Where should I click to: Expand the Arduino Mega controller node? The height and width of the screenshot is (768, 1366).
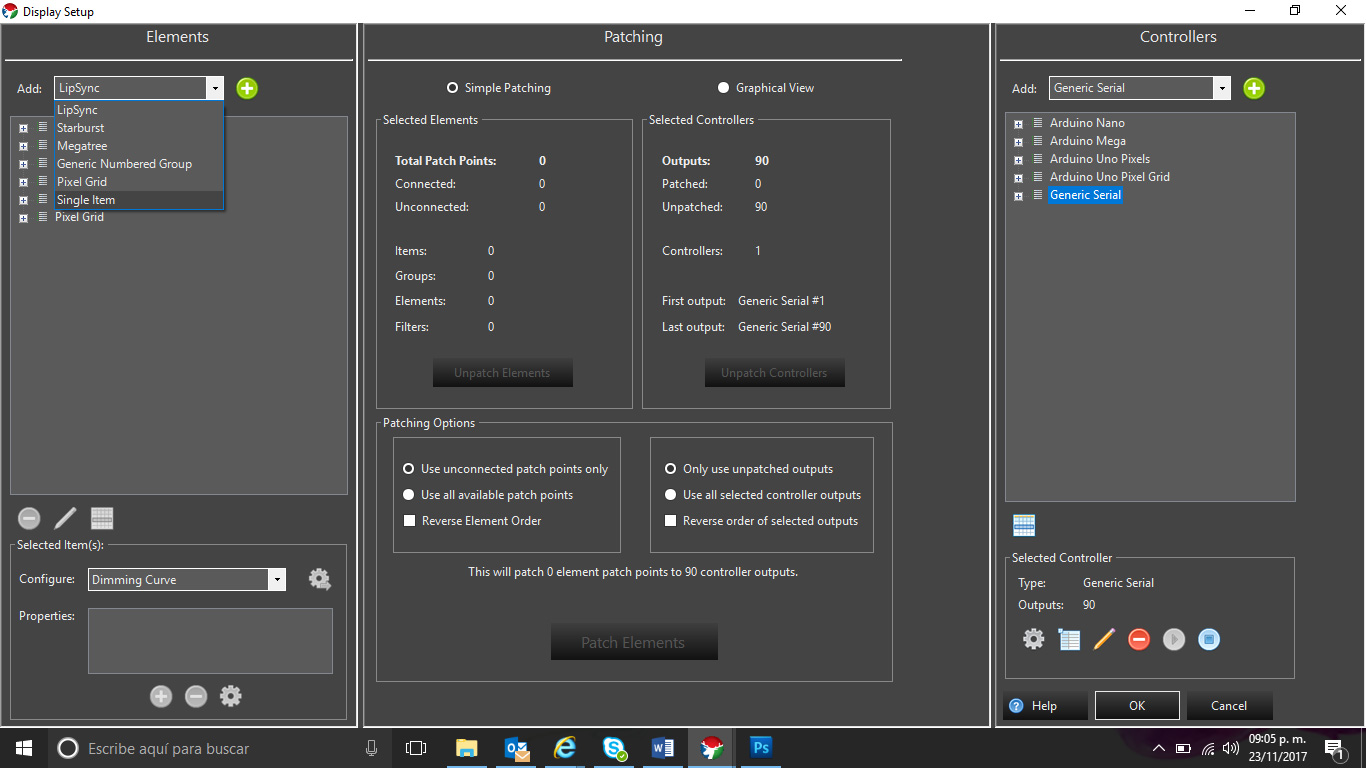pyautogui.click(x=1018, y=142)
